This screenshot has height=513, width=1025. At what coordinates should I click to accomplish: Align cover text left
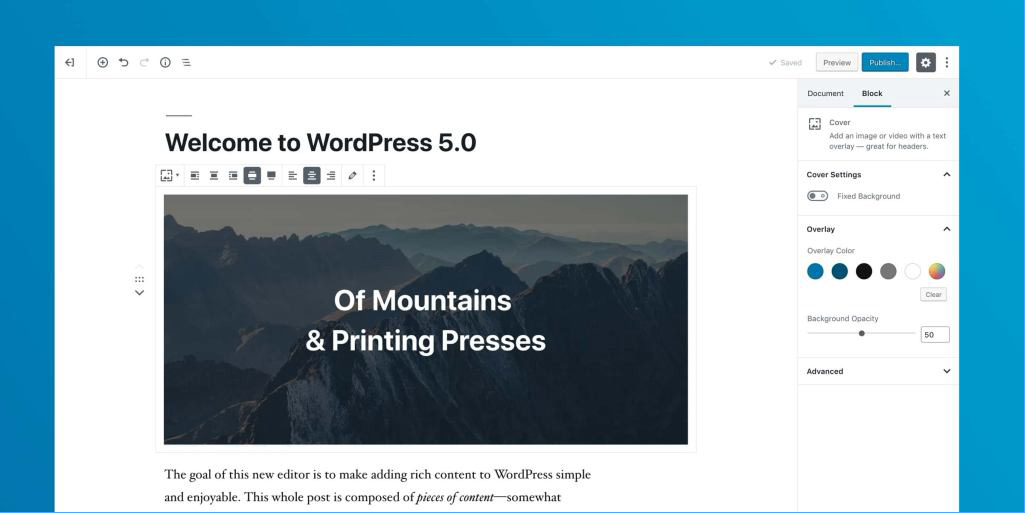293,176
